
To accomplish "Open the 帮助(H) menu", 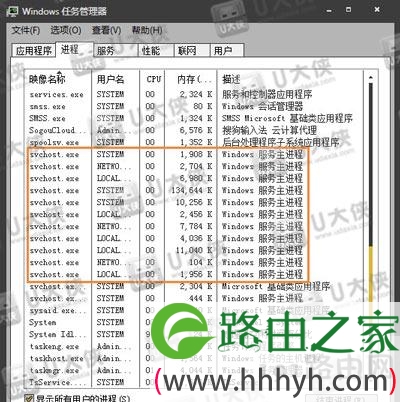I will click(x=147, y=31).
